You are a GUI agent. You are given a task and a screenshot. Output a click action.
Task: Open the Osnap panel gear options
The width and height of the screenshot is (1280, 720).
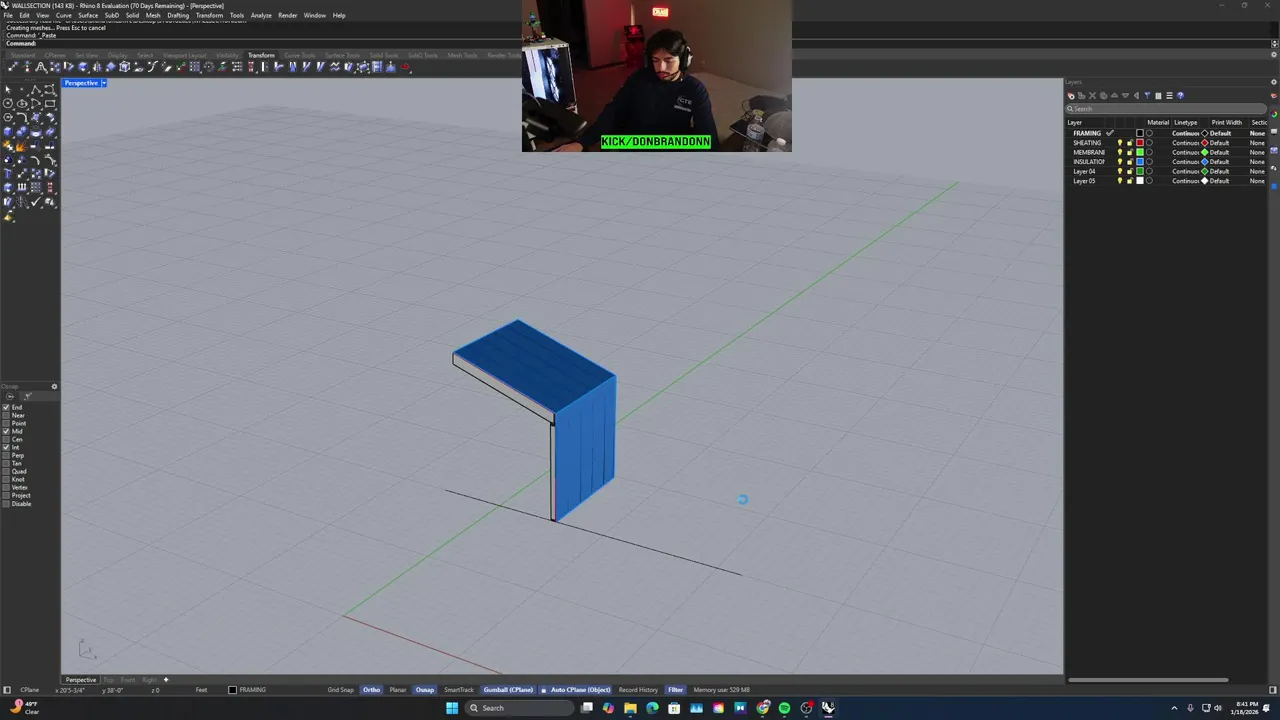click(54, 386)
